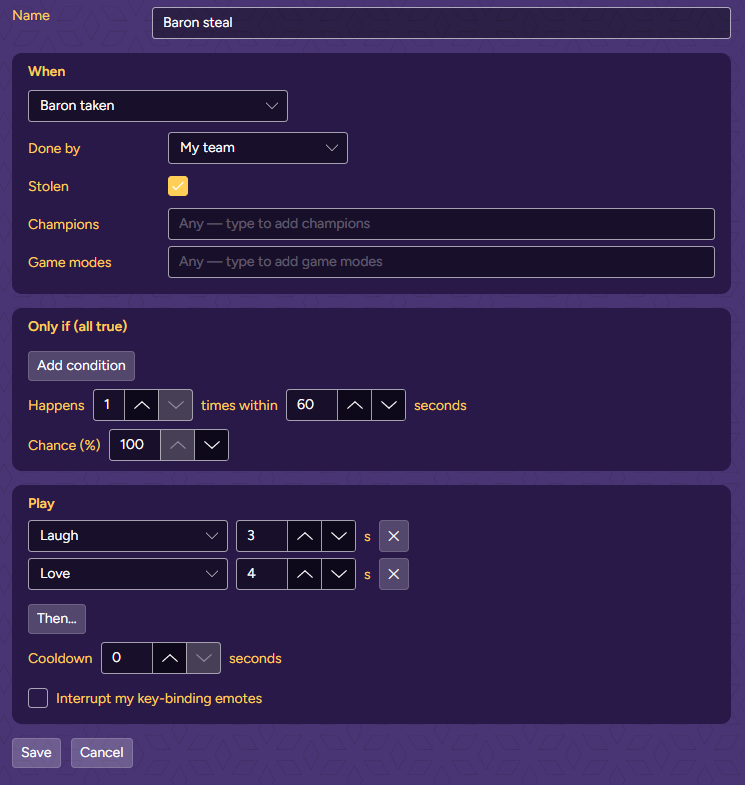Increase the Laugh emote duration

coord(304,536)
